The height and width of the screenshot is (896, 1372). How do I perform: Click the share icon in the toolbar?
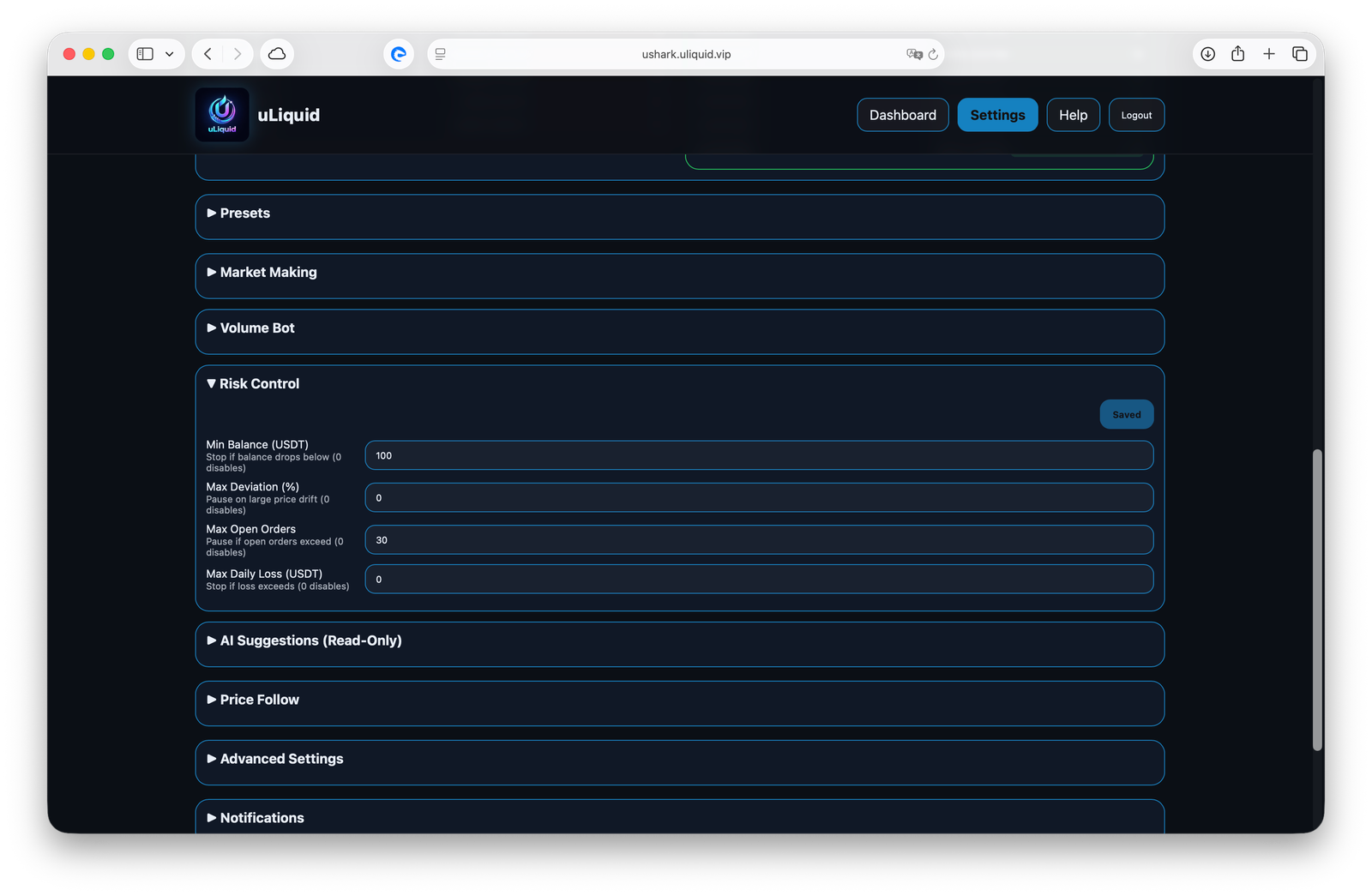pos(1237,53)
